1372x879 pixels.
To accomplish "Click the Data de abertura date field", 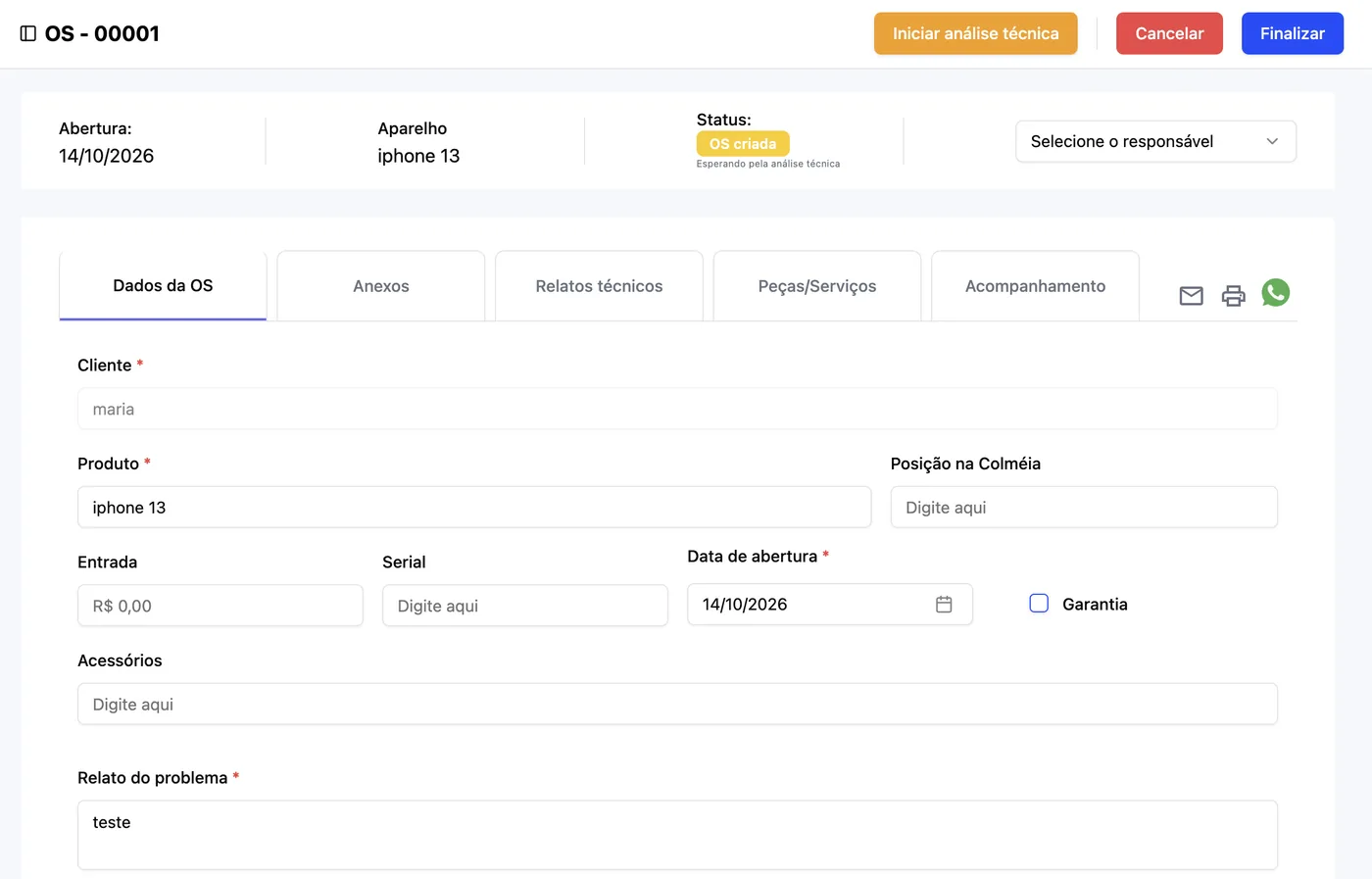I will pos(830,605).
